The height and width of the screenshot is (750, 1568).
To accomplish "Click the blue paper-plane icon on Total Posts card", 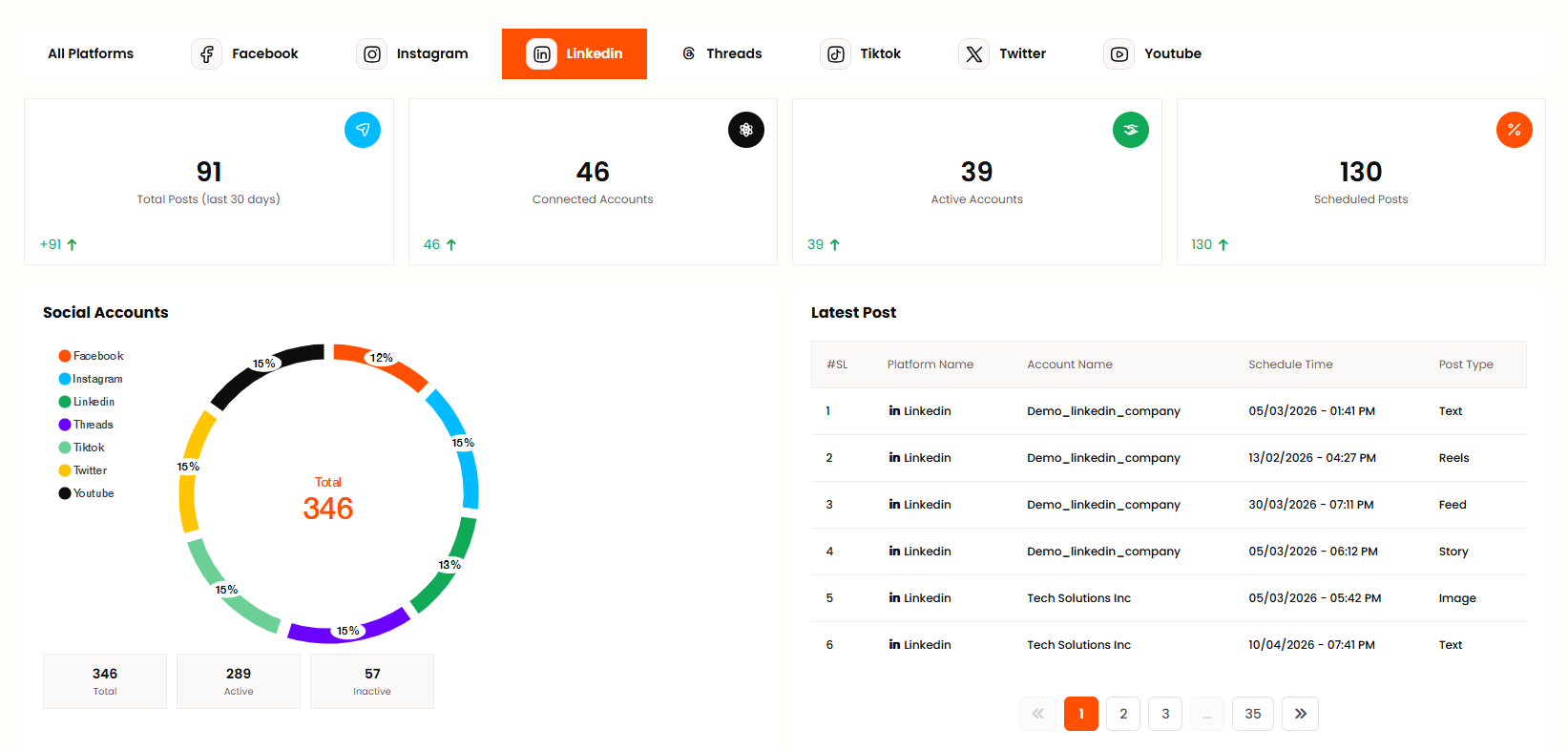I will tap(363, 130).
